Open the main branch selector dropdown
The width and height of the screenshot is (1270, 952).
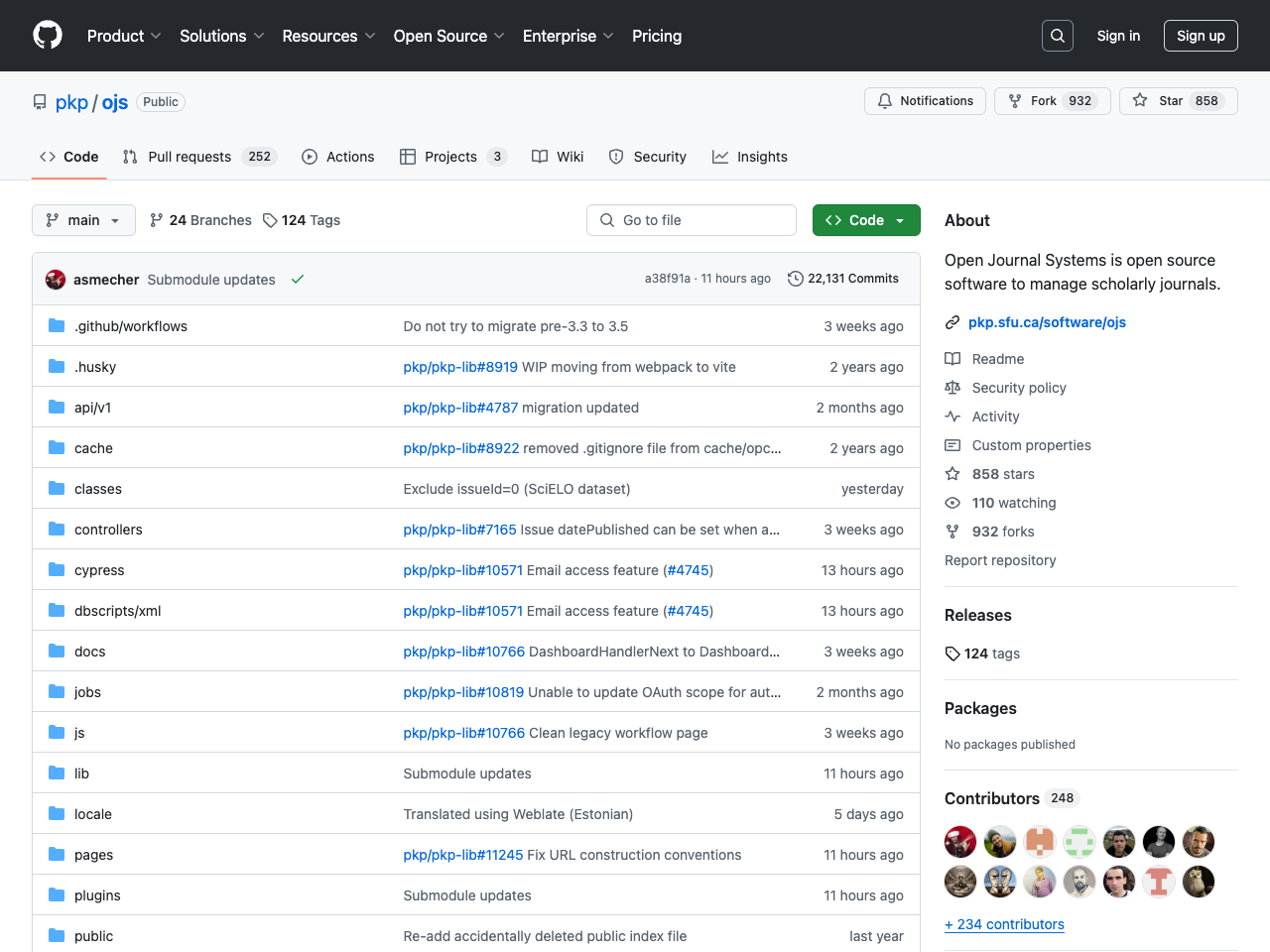pos(83,220)
